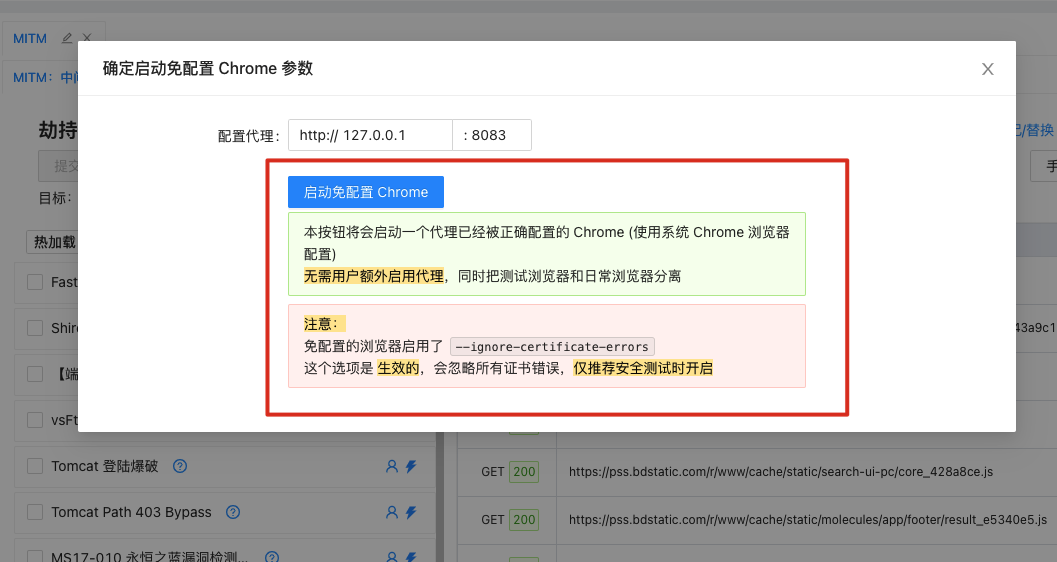The width and height of the screenshot is (1057, 562).
Task: Click the 200 status of result_e5340e5.js row
Action: click(524, 520)
